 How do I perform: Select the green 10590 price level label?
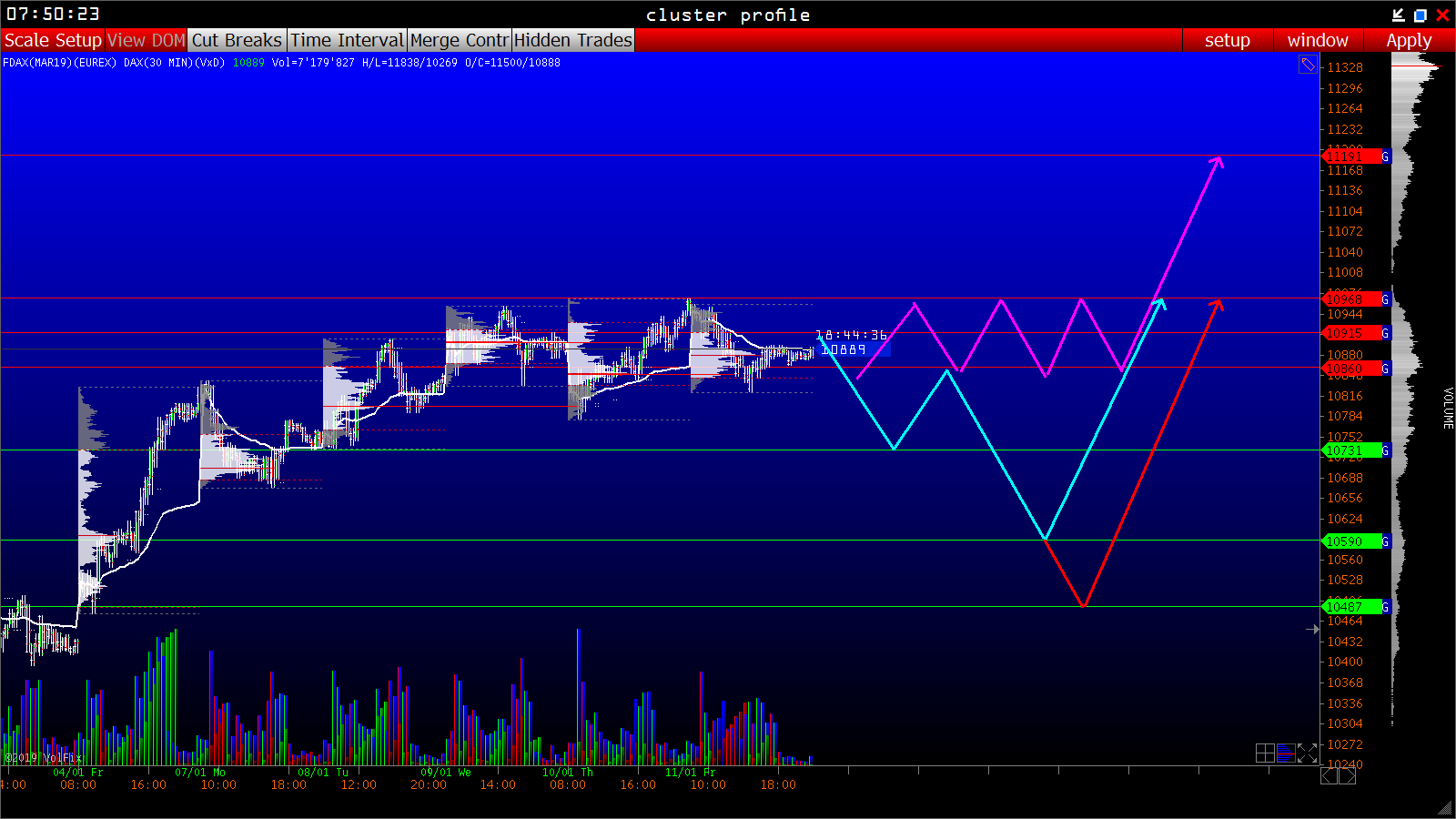click(1351, 541)
